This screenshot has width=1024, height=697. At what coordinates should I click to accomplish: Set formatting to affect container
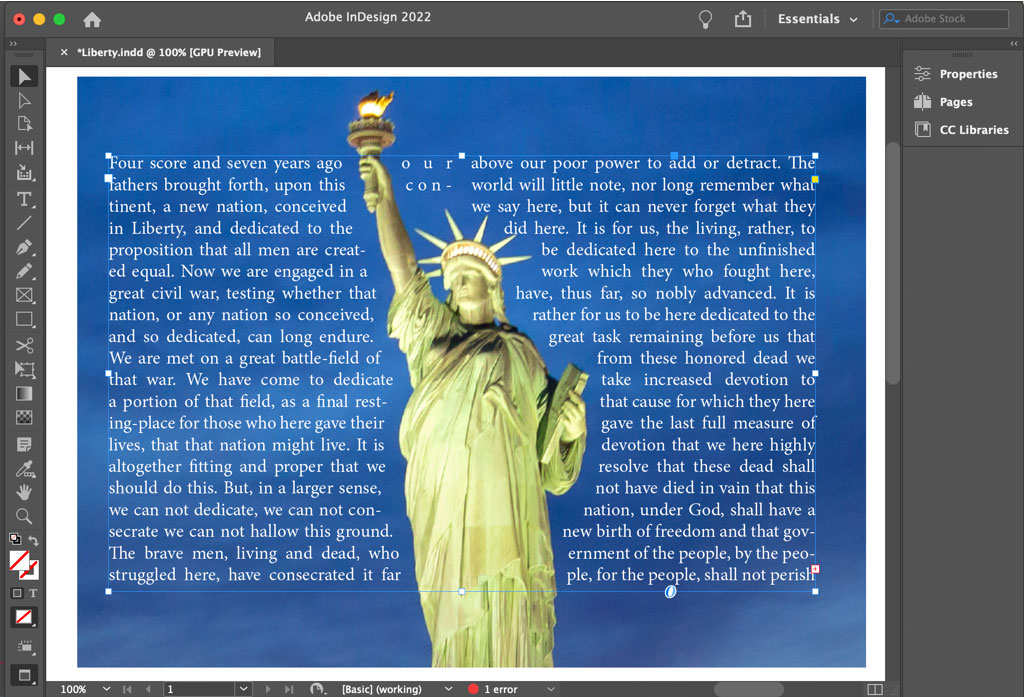17,593
